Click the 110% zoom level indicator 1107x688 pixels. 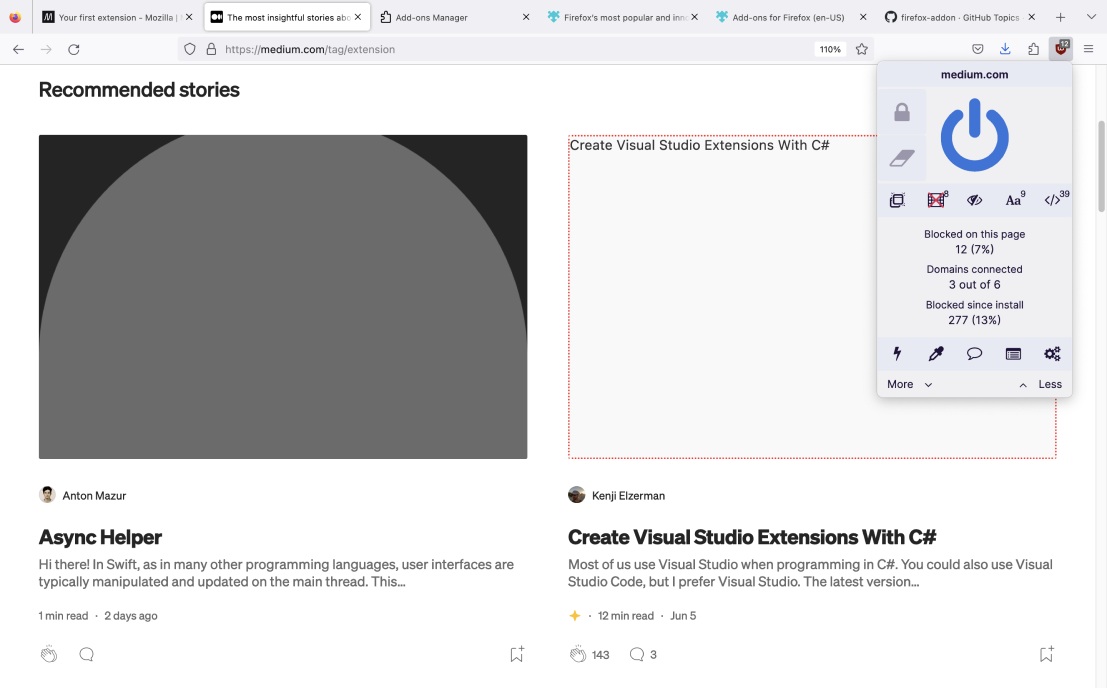830,49
